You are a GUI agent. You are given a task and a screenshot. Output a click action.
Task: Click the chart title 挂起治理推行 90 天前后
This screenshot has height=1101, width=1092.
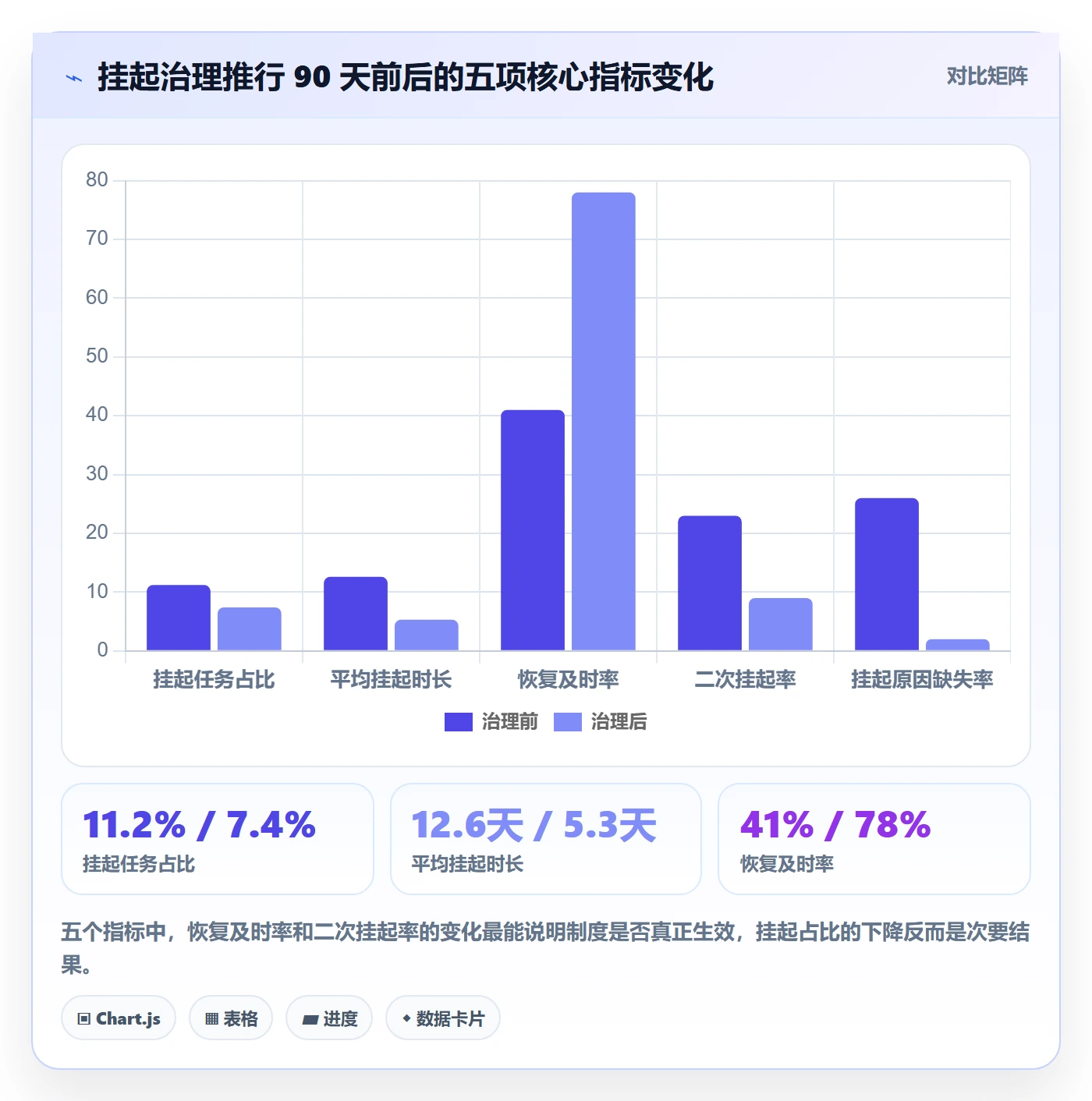406,78
